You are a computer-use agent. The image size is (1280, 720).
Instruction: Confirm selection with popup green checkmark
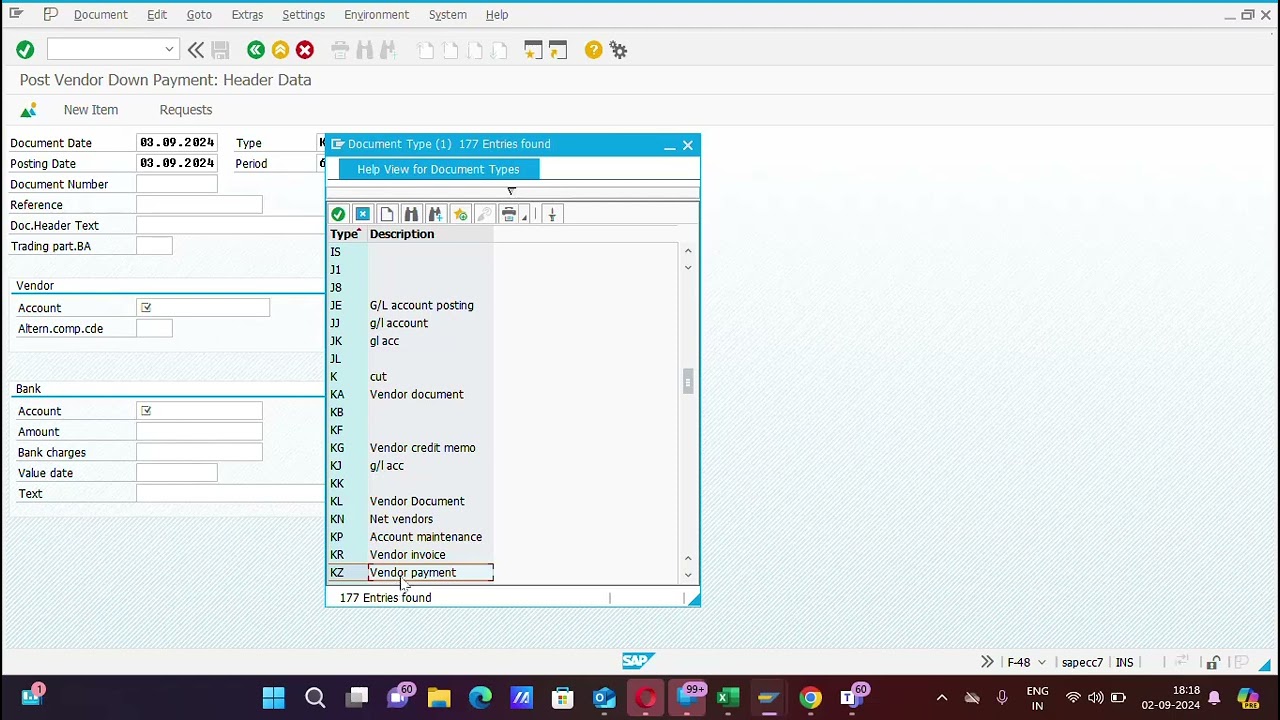pyautogui.click(x=338, y=214)
